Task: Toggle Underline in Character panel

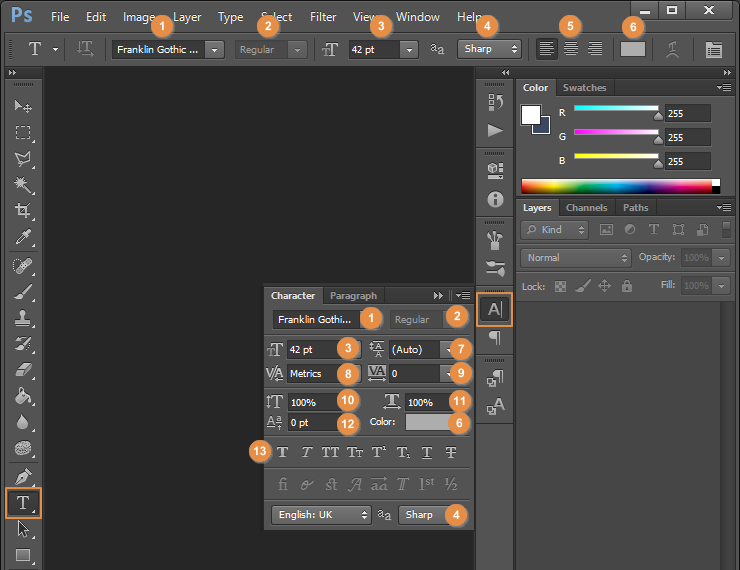Action: (427, 453)
